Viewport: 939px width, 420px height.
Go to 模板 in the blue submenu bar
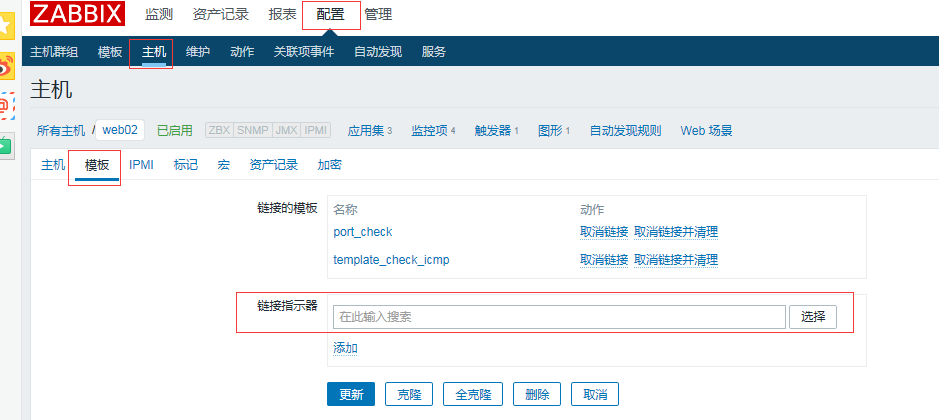(x=110, y=52)
